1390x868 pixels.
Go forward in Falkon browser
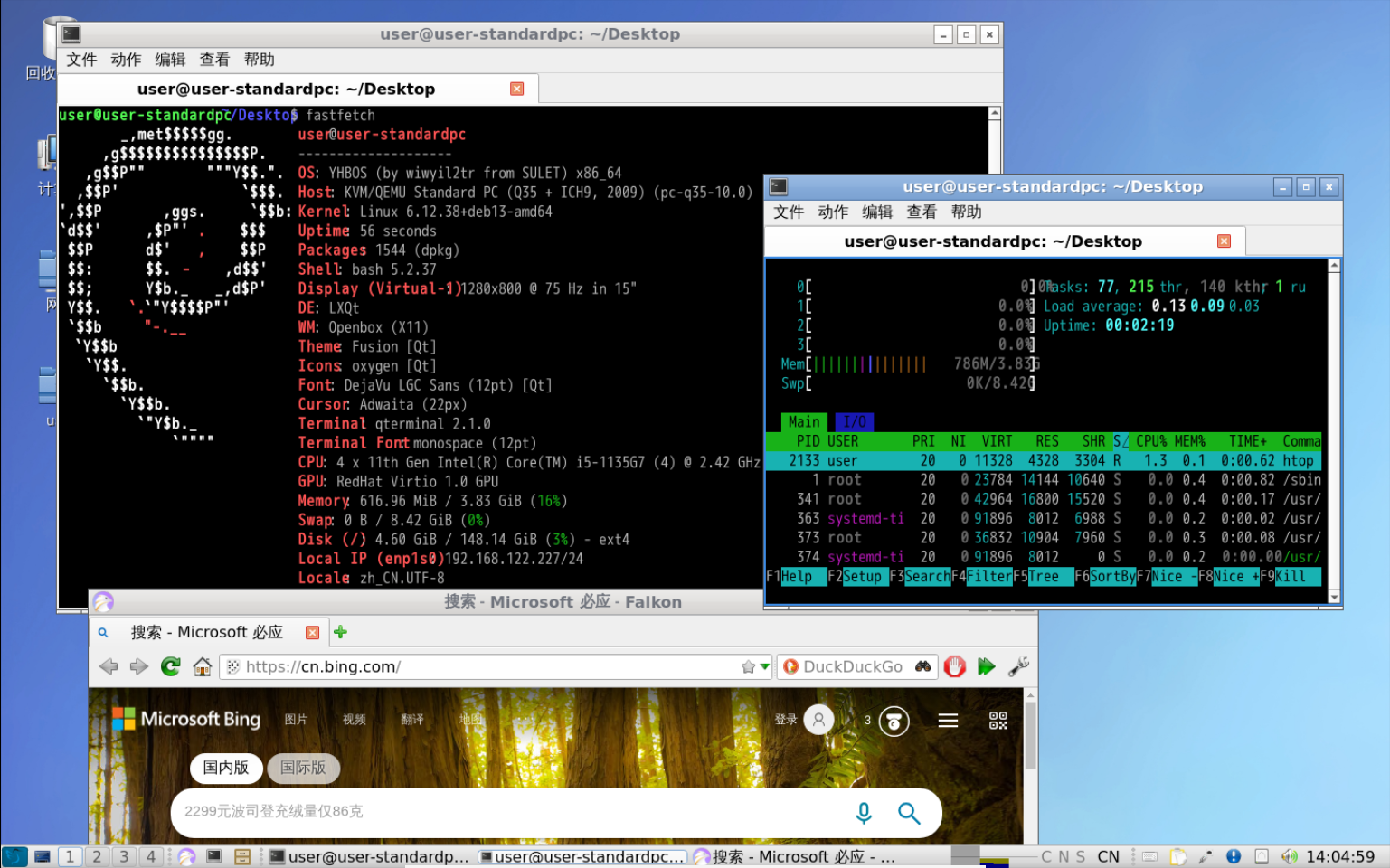coord(139,666)
